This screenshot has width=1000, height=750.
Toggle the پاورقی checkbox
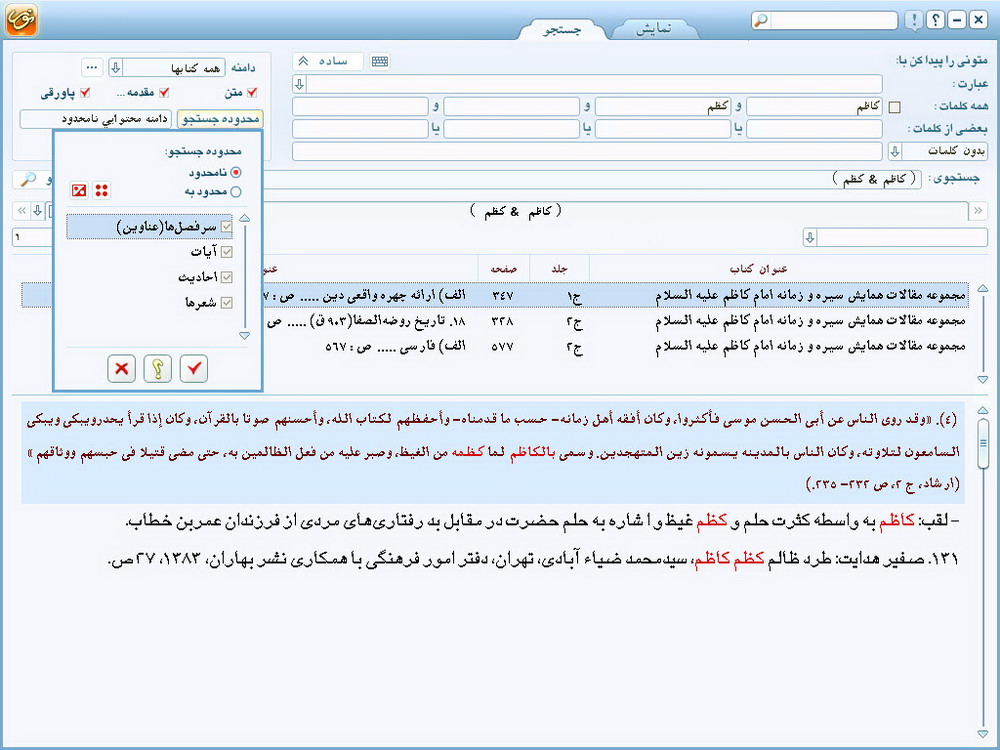point(84,93)
